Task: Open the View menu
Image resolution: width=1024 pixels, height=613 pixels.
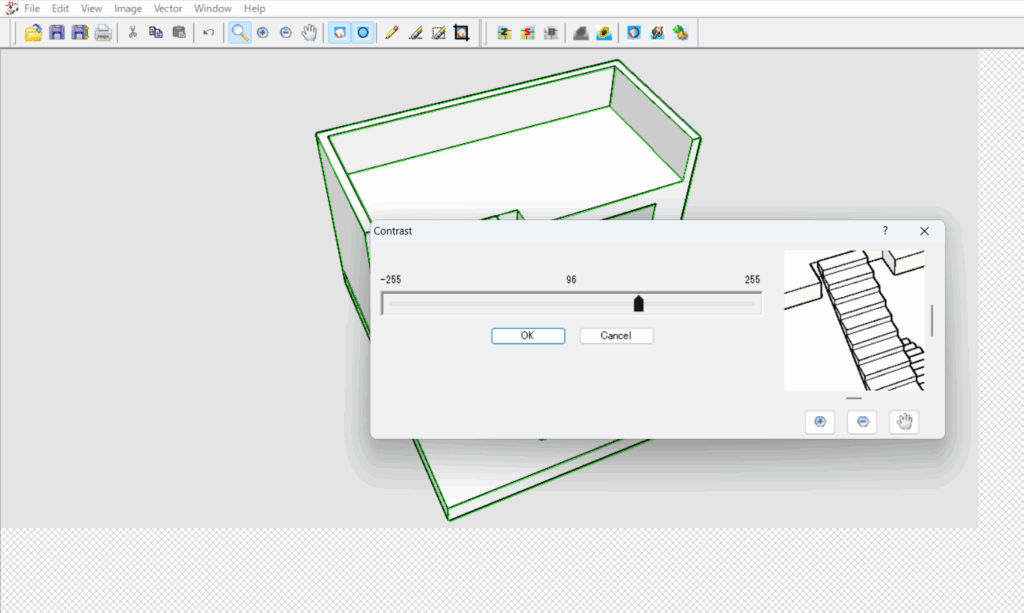Action: 91,8
